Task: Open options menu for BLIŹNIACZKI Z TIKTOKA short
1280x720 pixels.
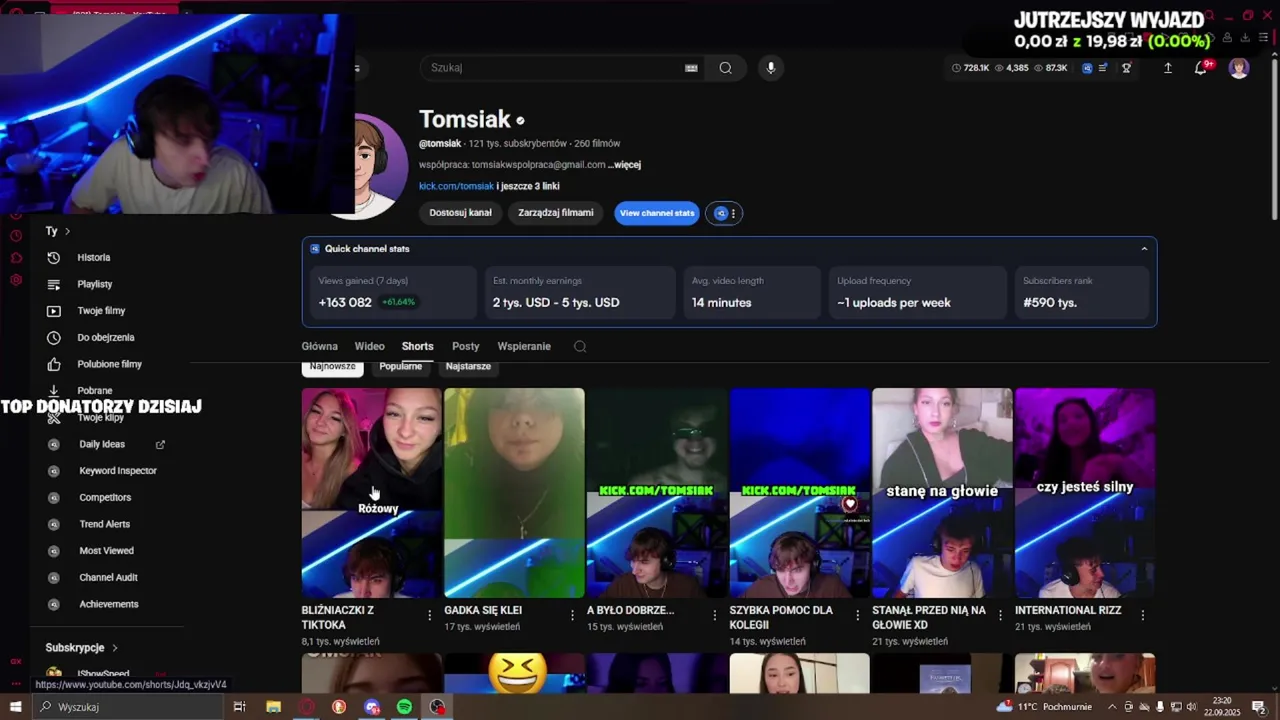Action: click(430, 615)
